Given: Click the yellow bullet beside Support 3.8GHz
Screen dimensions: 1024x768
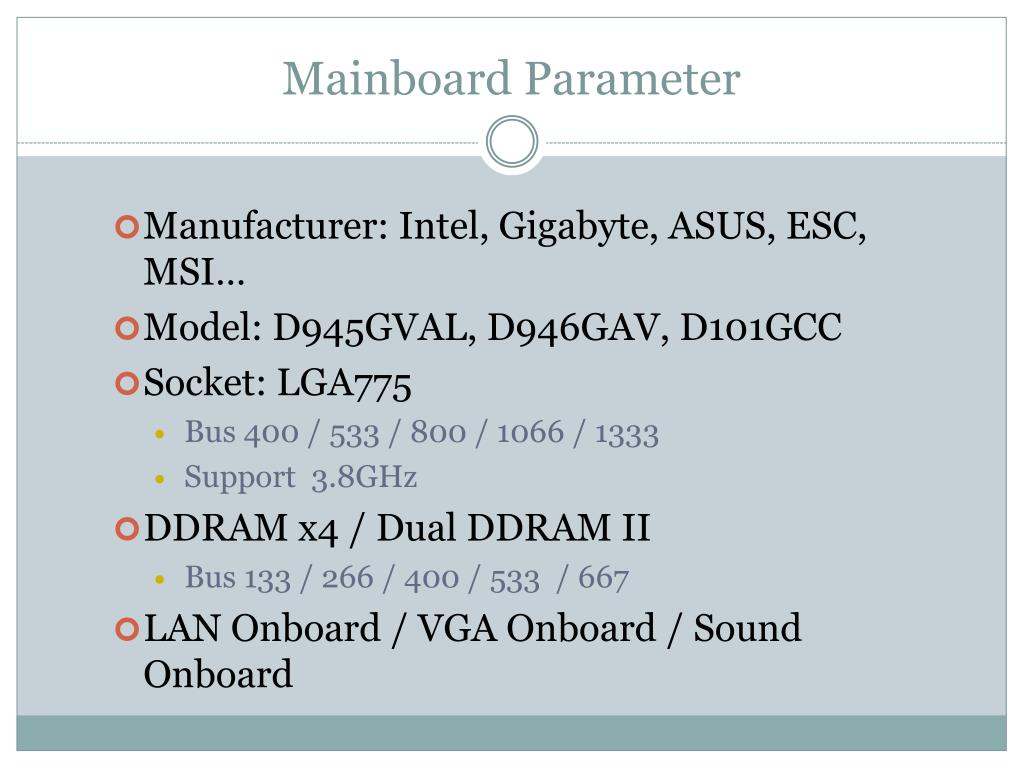Looking at the screenshot, I should pyautogui.click(x=160, y=479).
